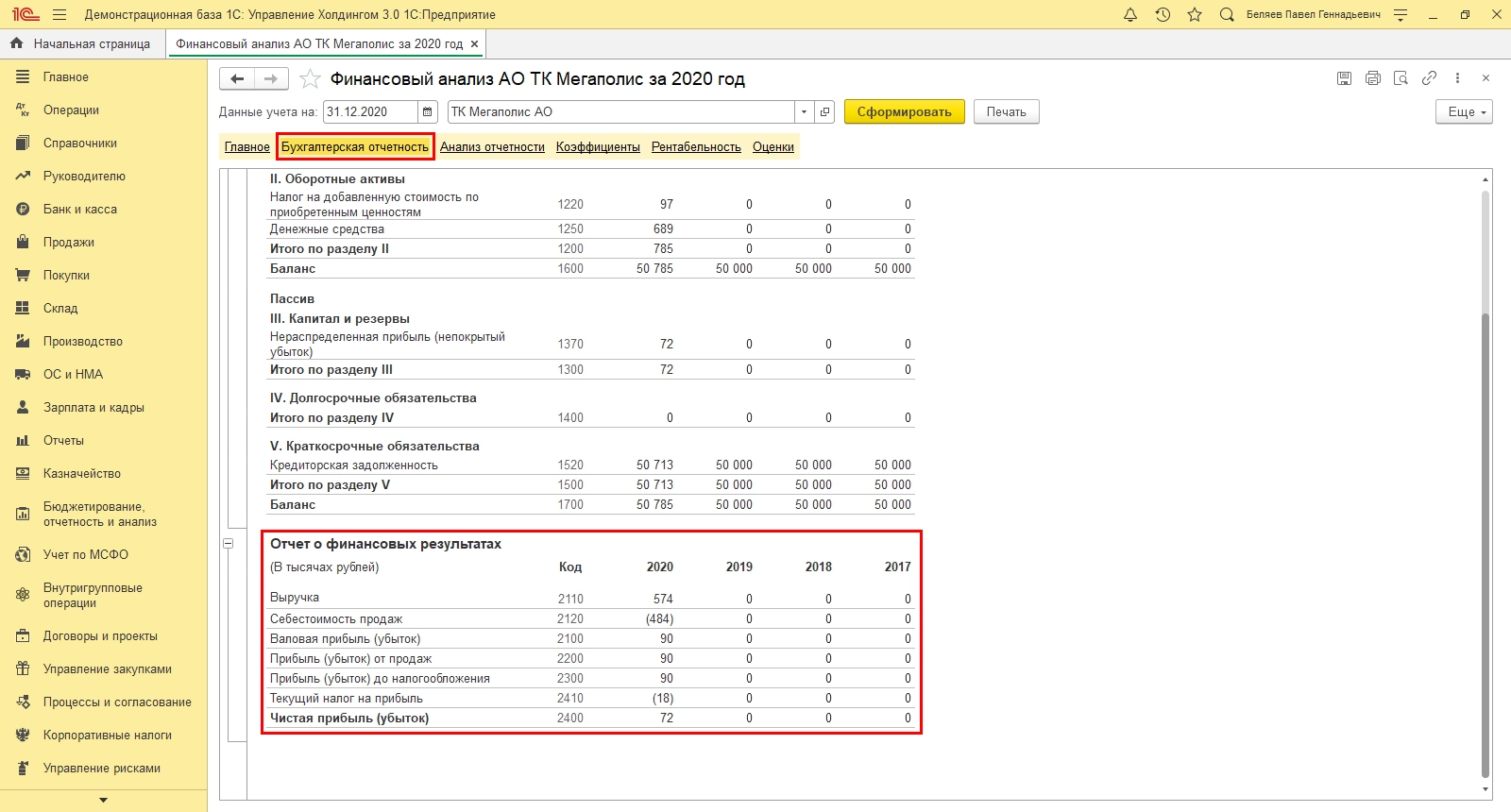Image resolution: width=1511 pixels, height=812 pixels.
Task: Open the Казначейство section in the sidebar
Action: click(x=82, y=474)
